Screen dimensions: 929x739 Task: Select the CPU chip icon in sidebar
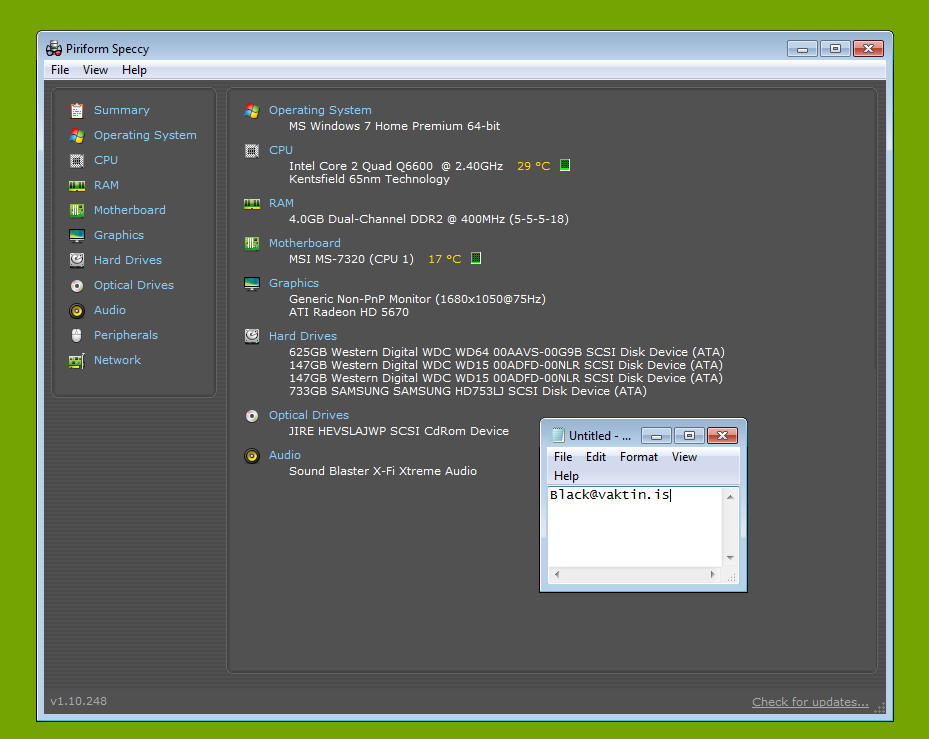pos(77,160)
